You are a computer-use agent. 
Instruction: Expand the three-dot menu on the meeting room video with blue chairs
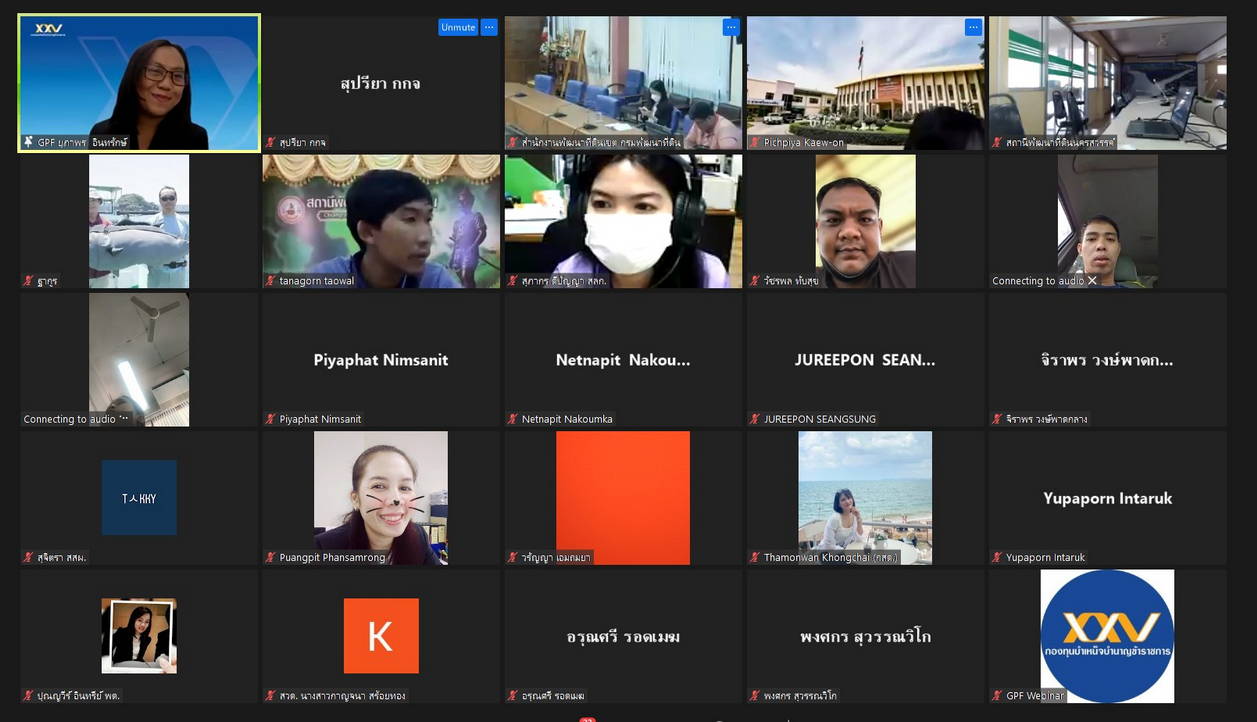coord(731,27)
